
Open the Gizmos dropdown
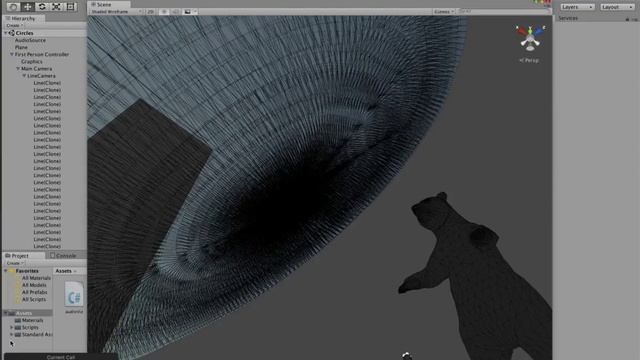click(x=444, y=12)
